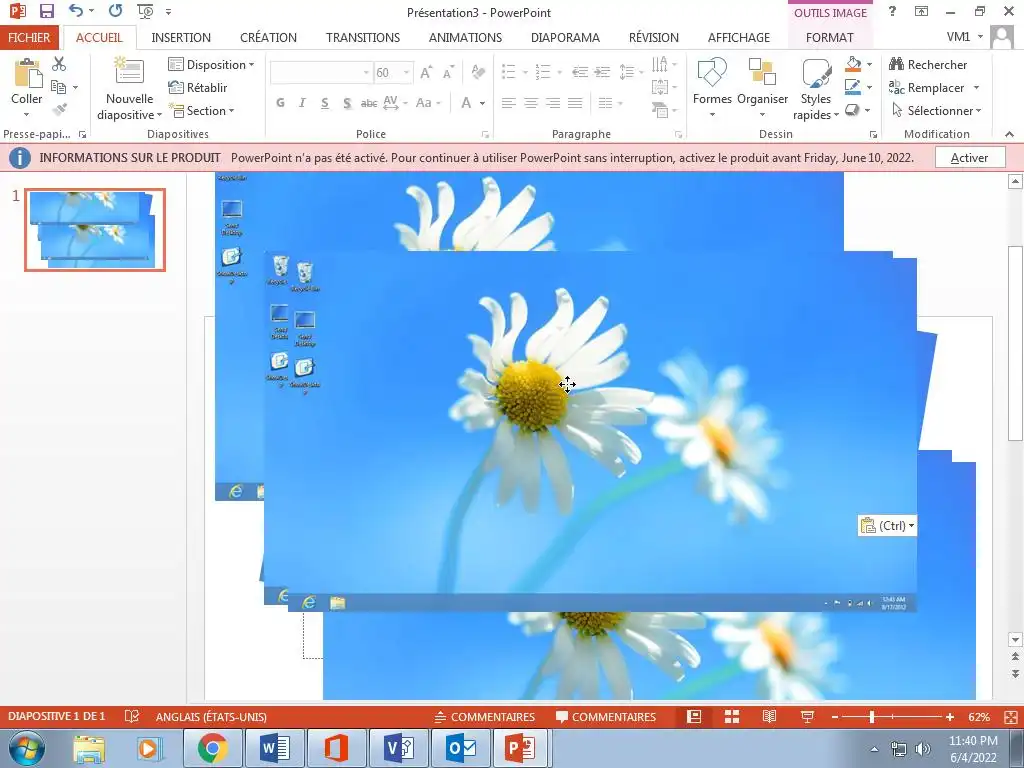The image size is (1024, 768).
Task: Select the Format Painter brush
Action: click(x=59, y=110)
